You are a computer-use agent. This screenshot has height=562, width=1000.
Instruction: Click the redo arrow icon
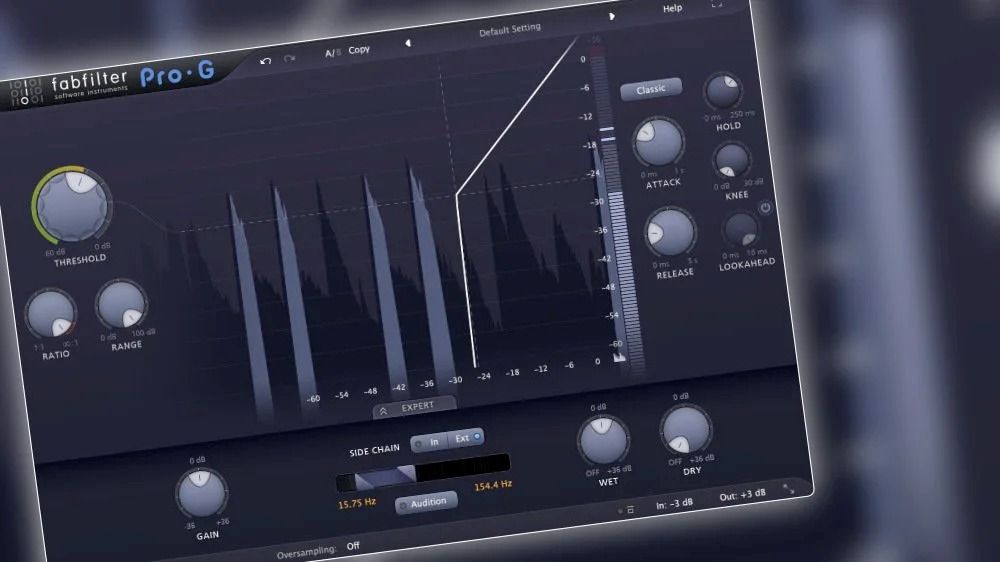click(290, 59)
